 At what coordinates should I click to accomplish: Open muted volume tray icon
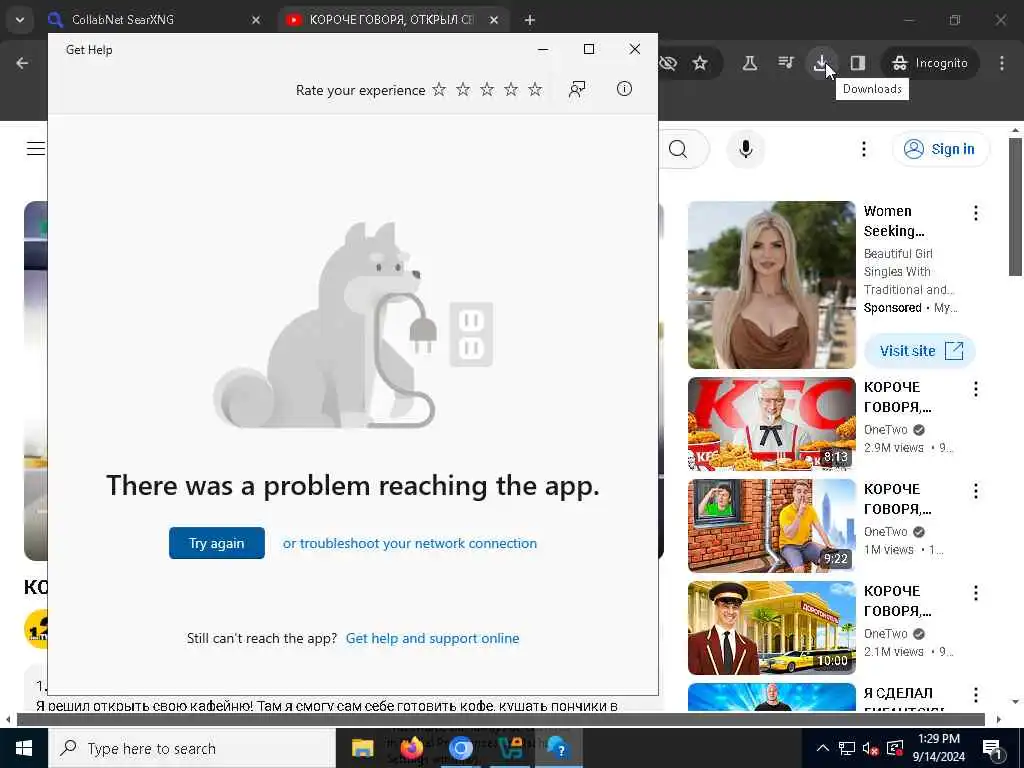pos(870,748)
